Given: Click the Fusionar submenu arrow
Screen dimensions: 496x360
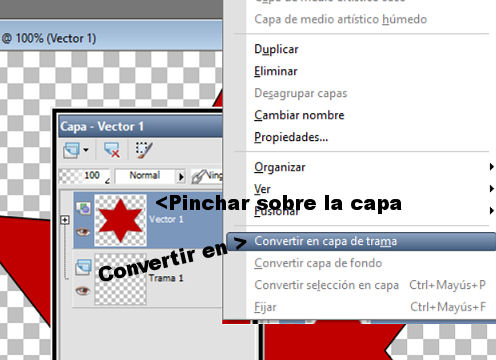Looking at the screenshot, I should point(491,210).
